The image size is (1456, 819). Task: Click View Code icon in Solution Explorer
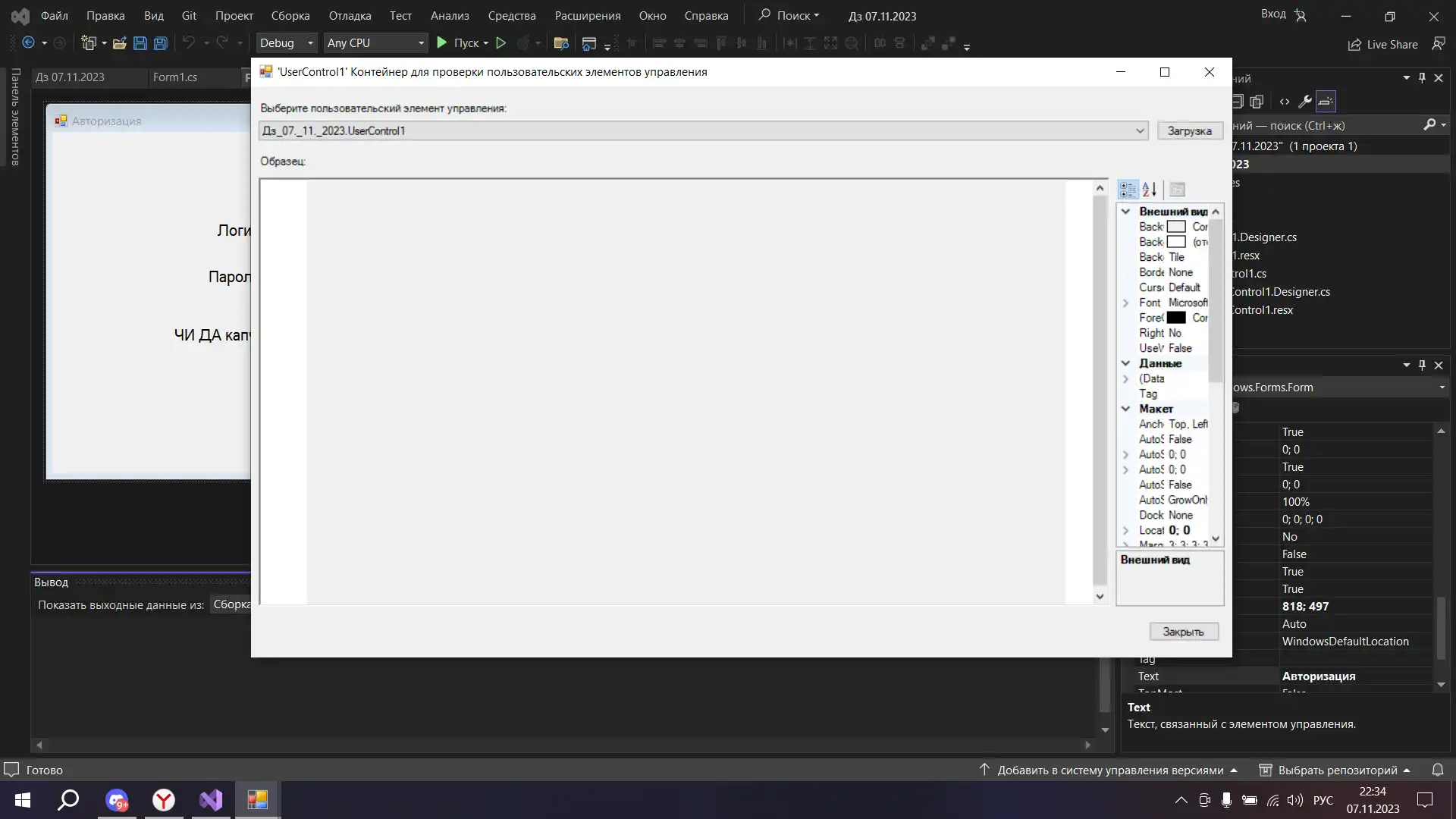1285,102
